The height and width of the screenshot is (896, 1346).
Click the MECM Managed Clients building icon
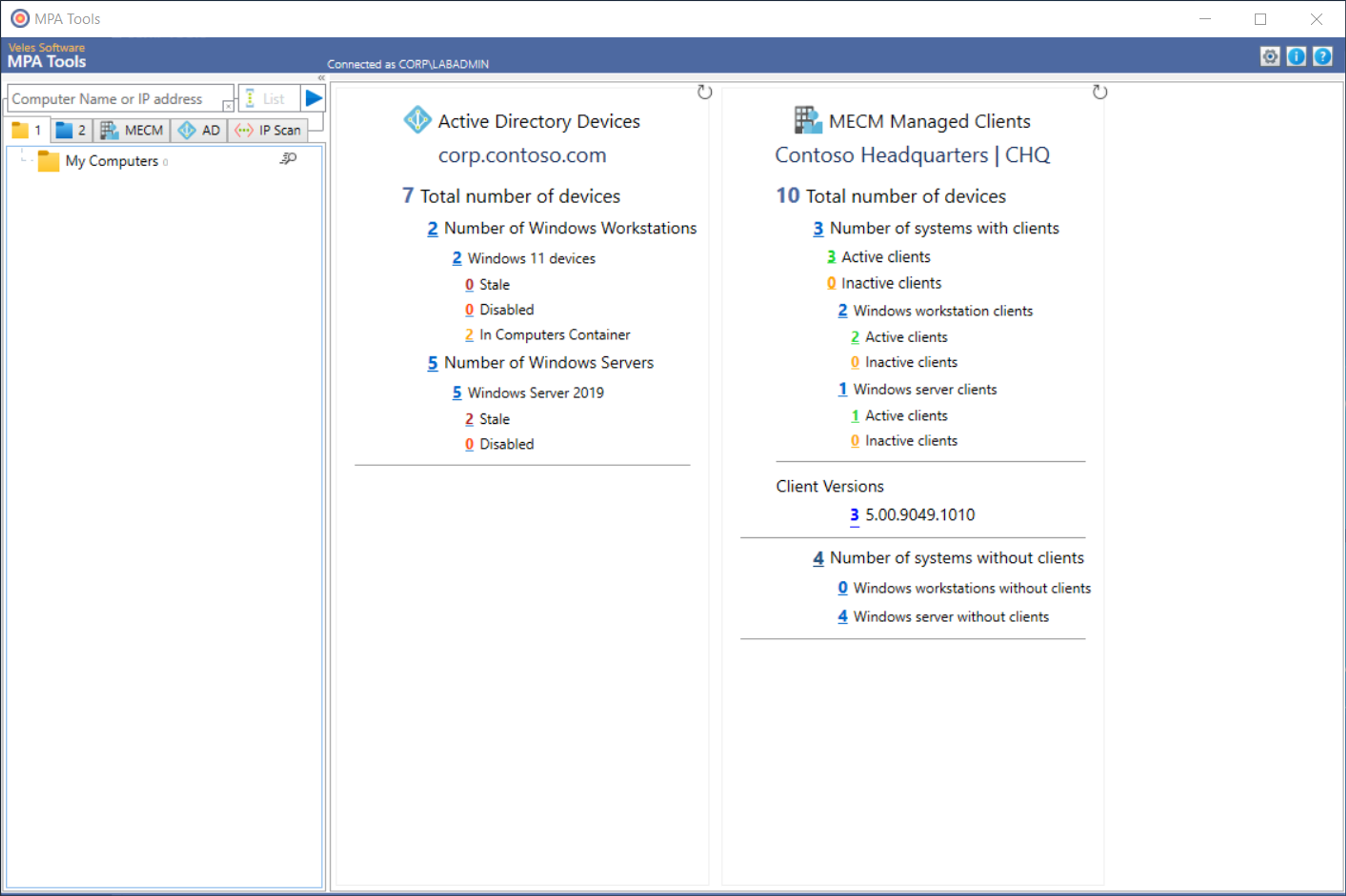(x=808, y=120)
